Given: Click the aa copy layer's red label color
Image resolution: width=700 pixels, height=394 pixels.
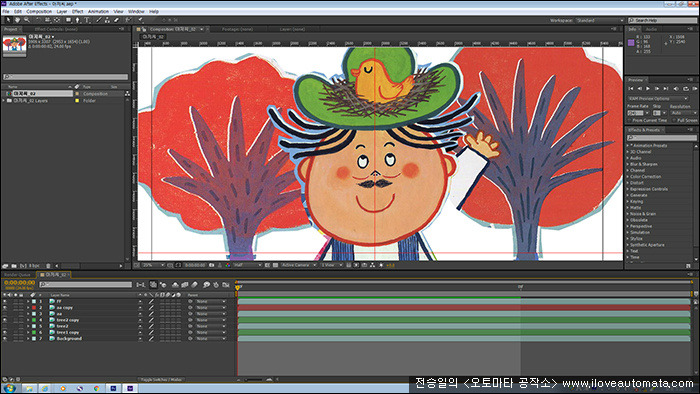Looking at the screenshot, I should coord(34,307).
